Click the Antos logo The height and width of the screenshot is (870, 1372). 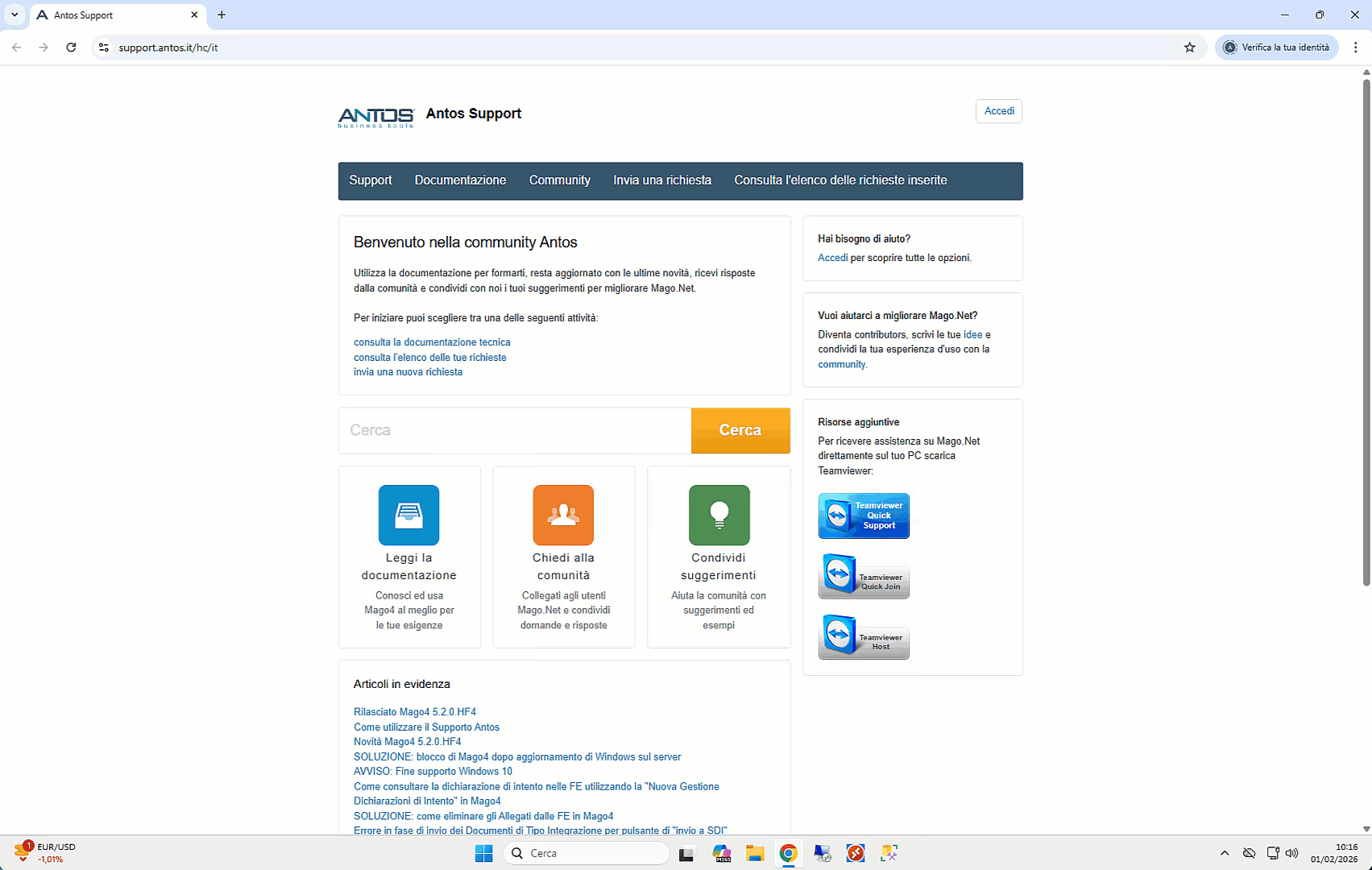coord(376,118)
